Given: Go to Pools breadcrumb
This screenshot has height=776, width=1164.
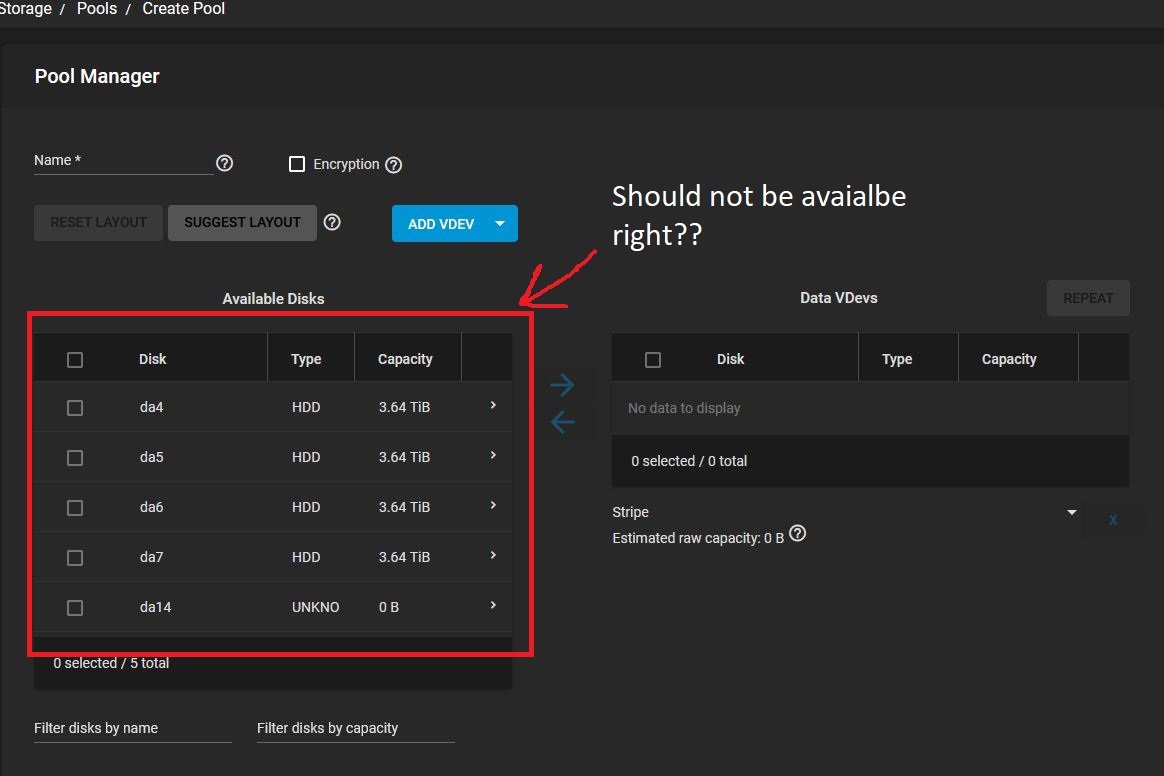Looking at the screenshot, I should point(97,9).
